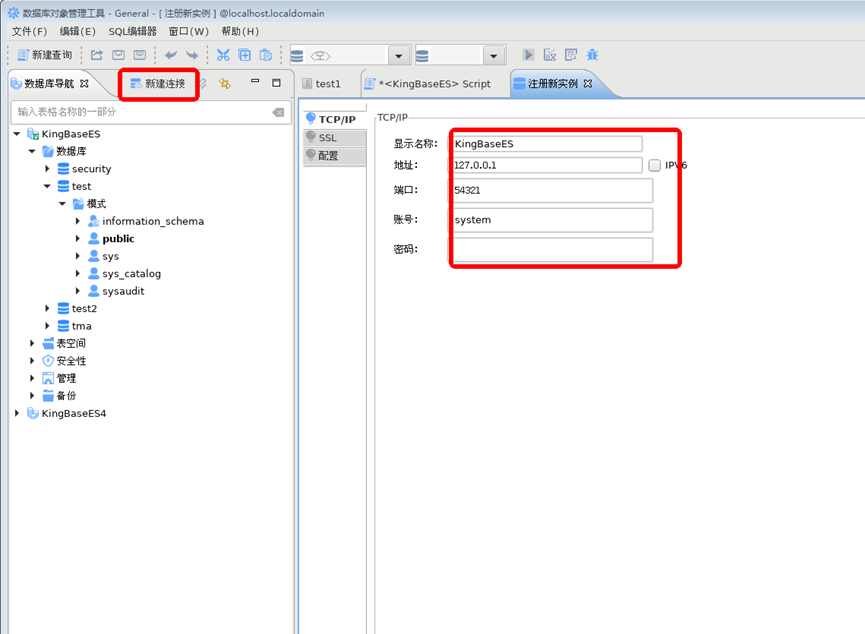Open the active connection dropdown arrow
The height and width of the screenshot is (634, 865).
coord(398,55)
